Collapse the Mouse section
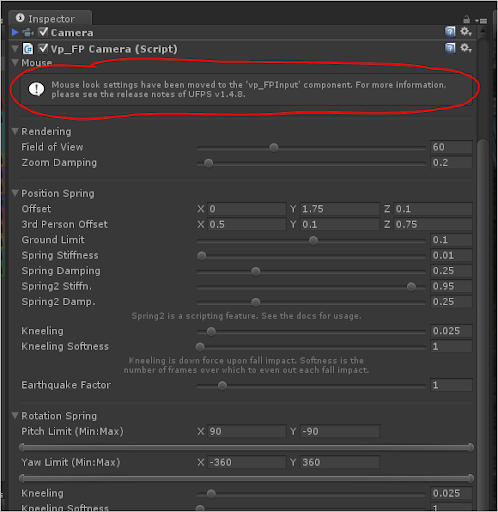This screenshot has width=498, height=512. 15,62
